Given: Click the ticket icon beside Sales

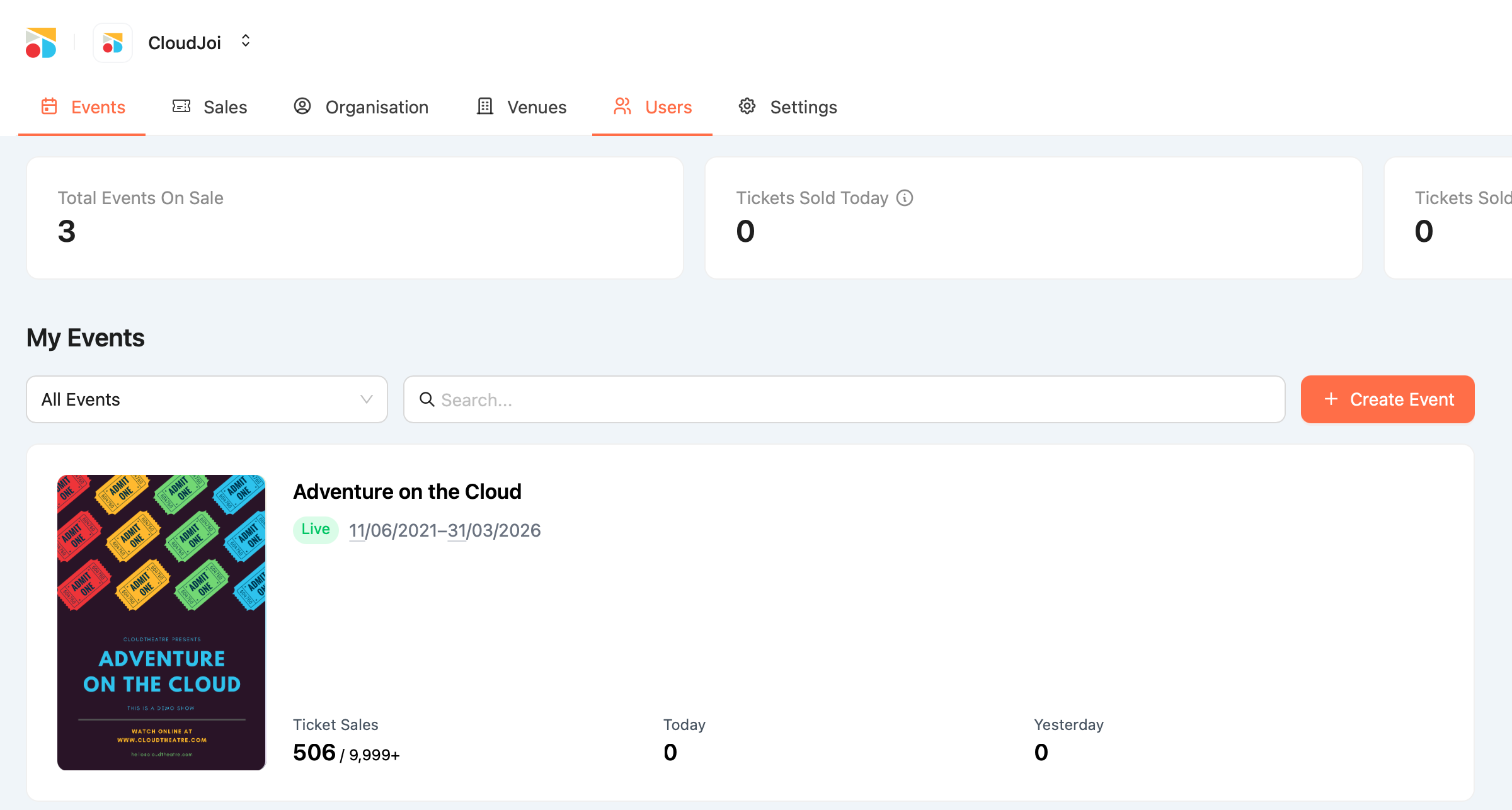Looking at the screenshot, I should point(181,106).
